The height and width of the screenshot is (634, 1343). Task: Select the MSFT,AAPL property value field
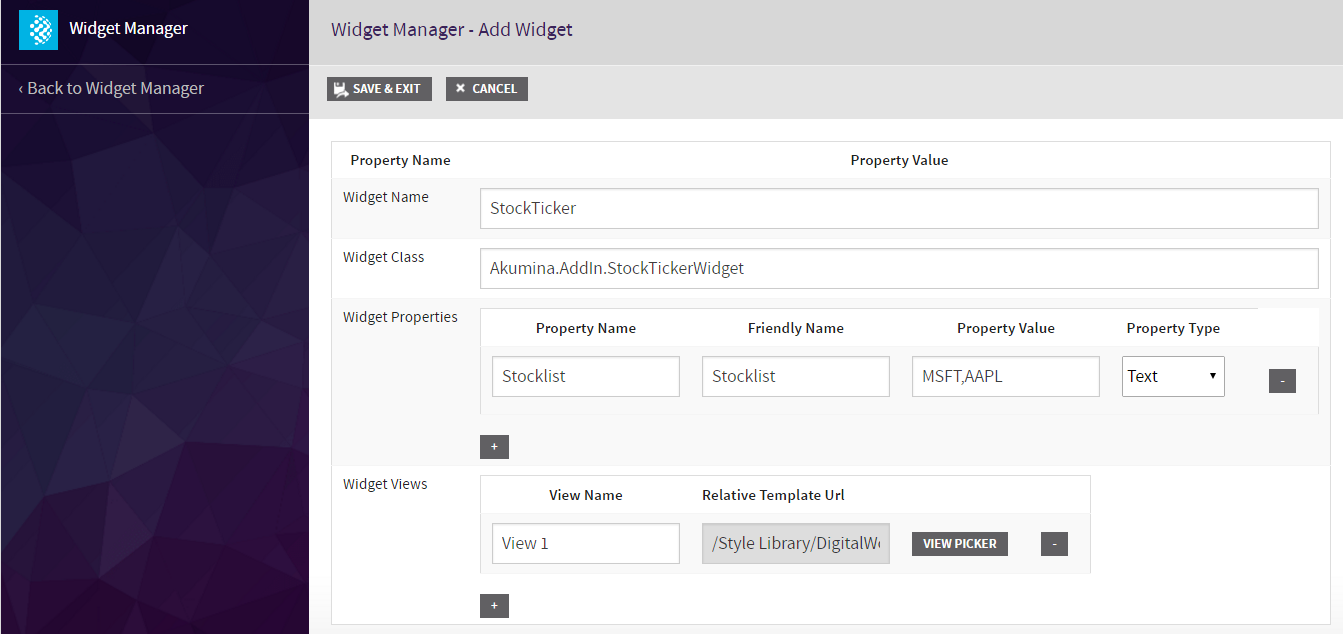pyautogui.click(x=1005, y=377)
